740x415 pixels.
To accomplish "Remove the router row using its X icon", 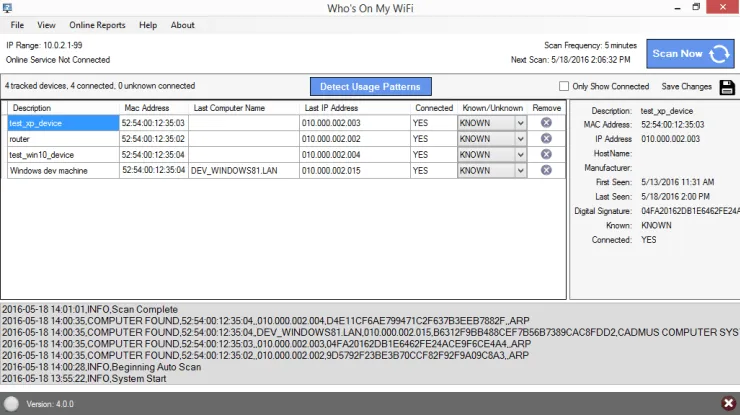I will [546, 139].
